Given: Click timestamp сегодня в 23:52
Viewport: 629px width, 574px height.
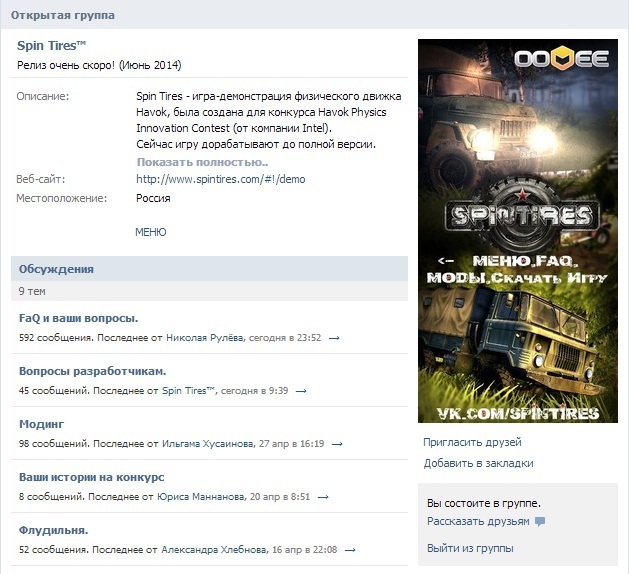Looking at the screenshot, I should coord(285,338).
